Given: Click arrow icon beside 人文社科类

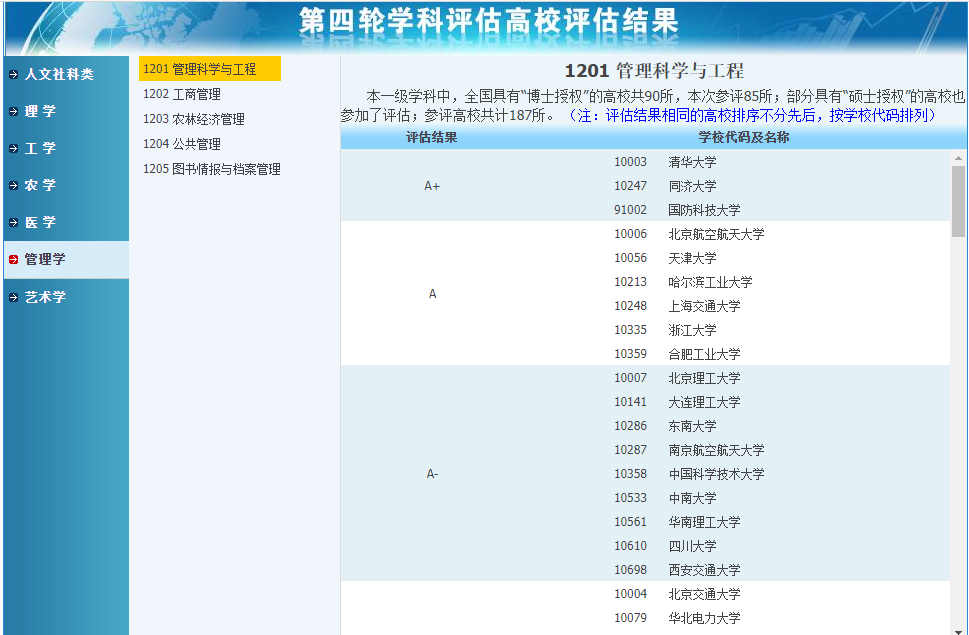Looking at the screenshot, I should pyautogui.click(x=14, y=75).
